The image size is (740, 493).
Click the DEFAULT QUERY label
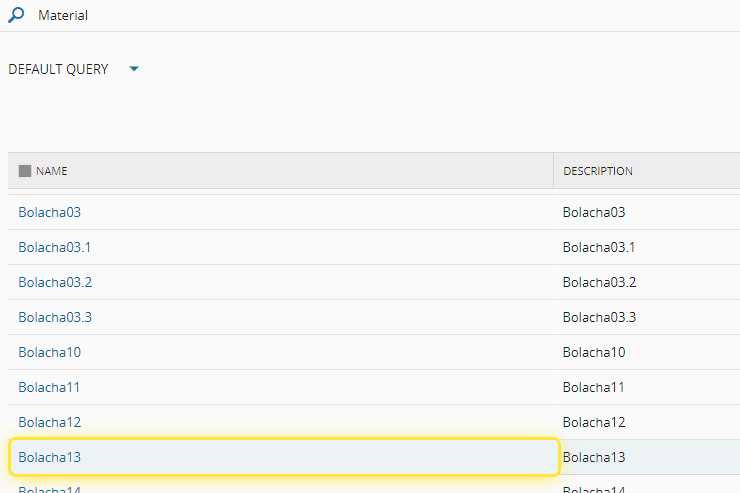(58, 69)
